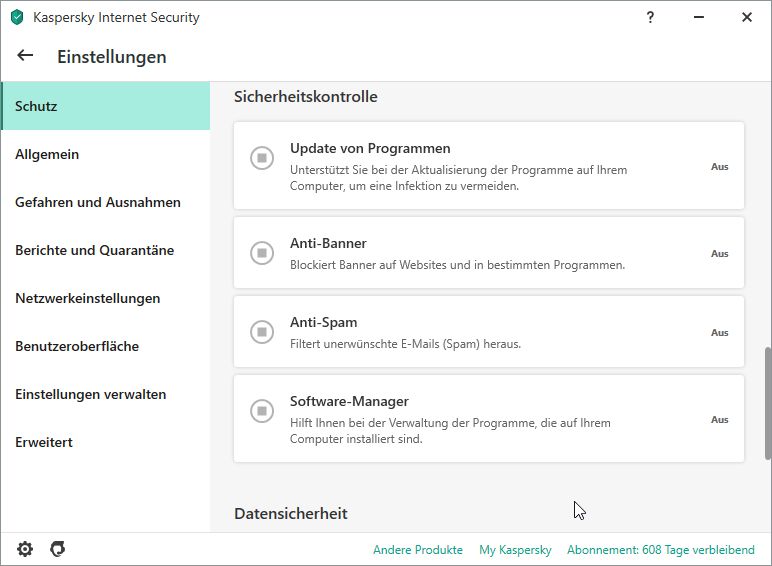The height and width of the screenshot is (566, 772).
Task: Enable the Anti-Banner component switch
Action: point(261,253)
